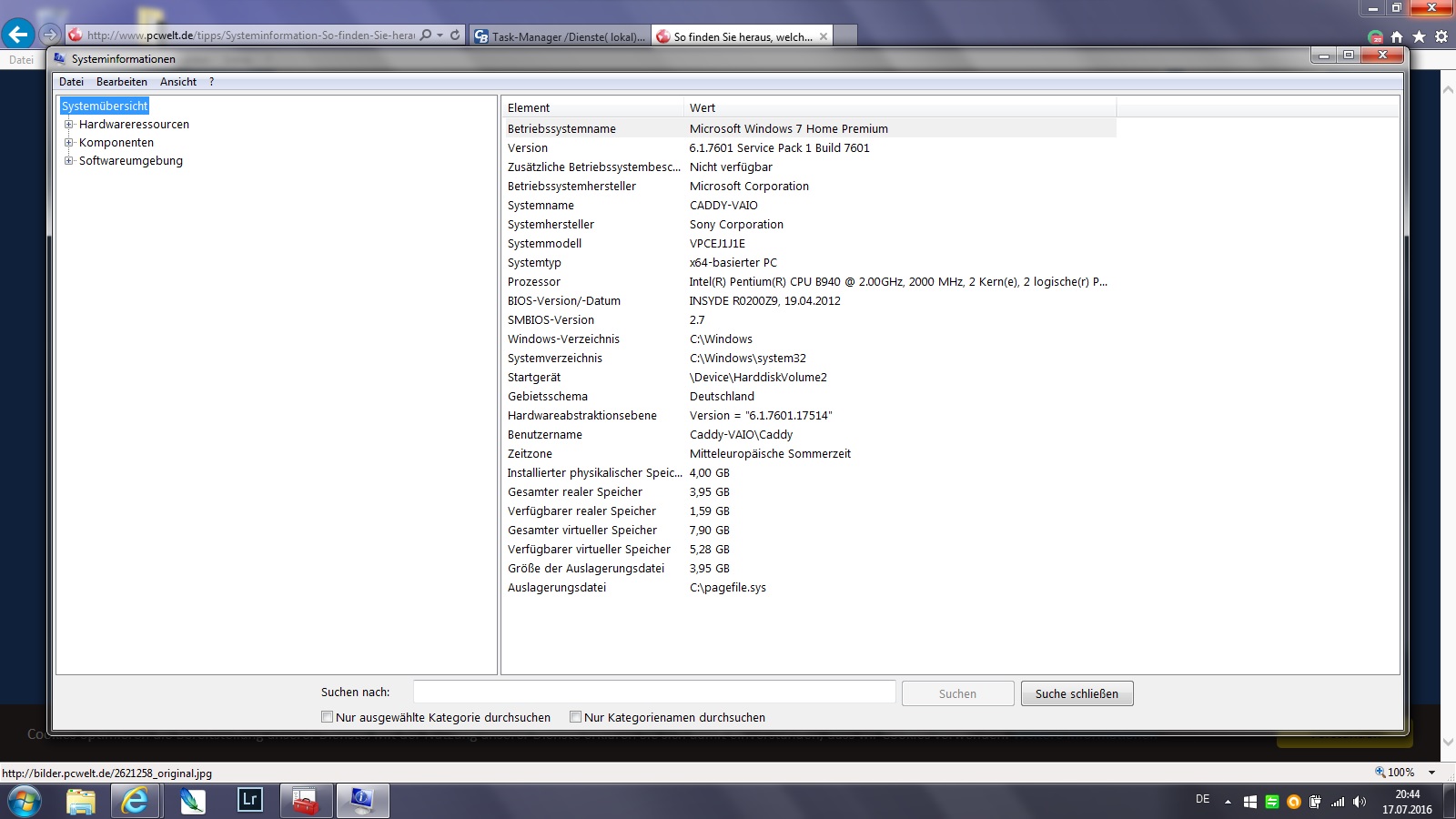Screen dimensions: 1456x819
Task: Select Systemübersicht in the tree
Action: pos(105,106)
